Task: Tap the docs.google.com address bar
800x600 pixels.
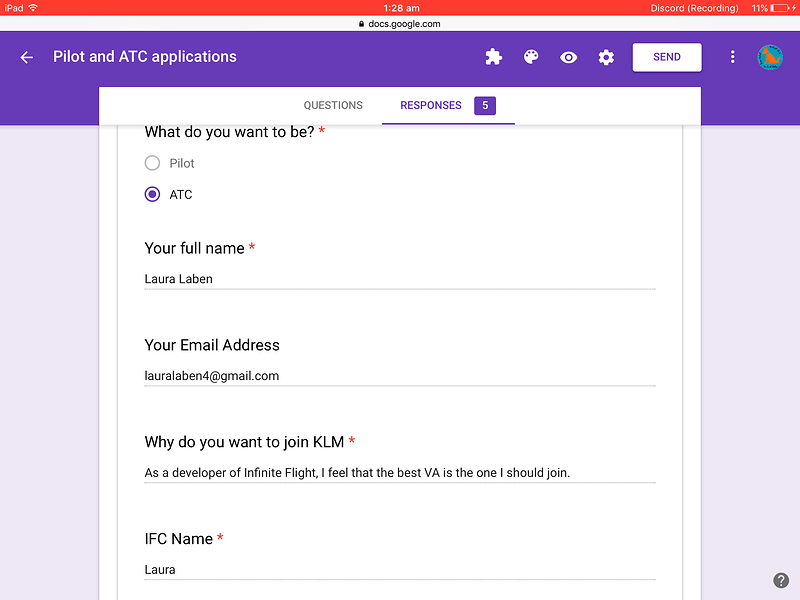Action: [400, 23]
